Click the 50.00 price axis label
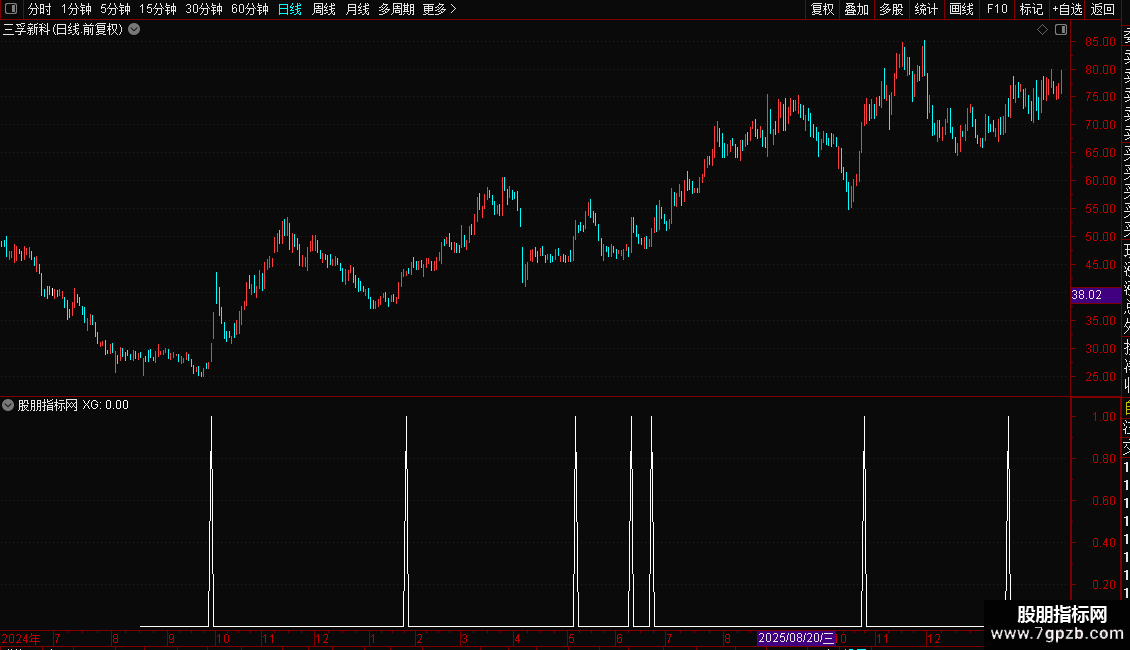Viewport: 1130px width, 650px height. [1100, 237]
